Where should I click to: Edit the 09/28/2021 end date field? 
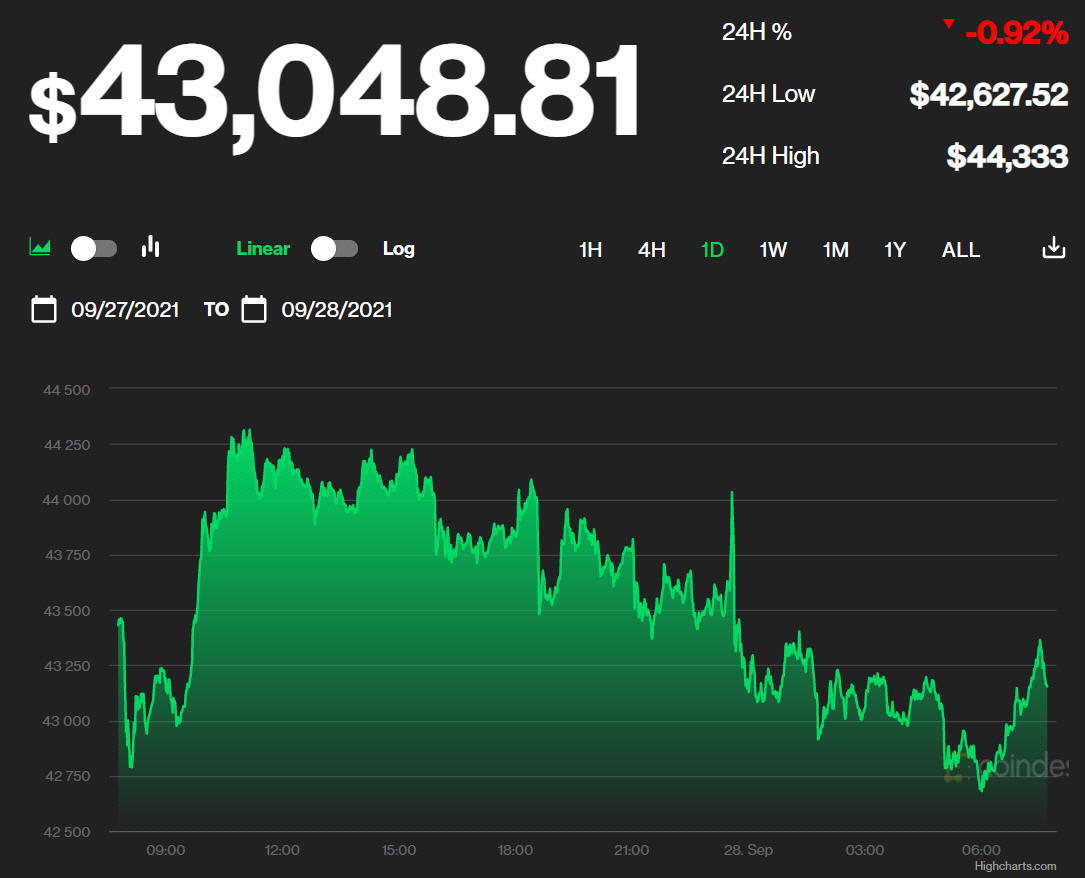click(x=337, y=310)
